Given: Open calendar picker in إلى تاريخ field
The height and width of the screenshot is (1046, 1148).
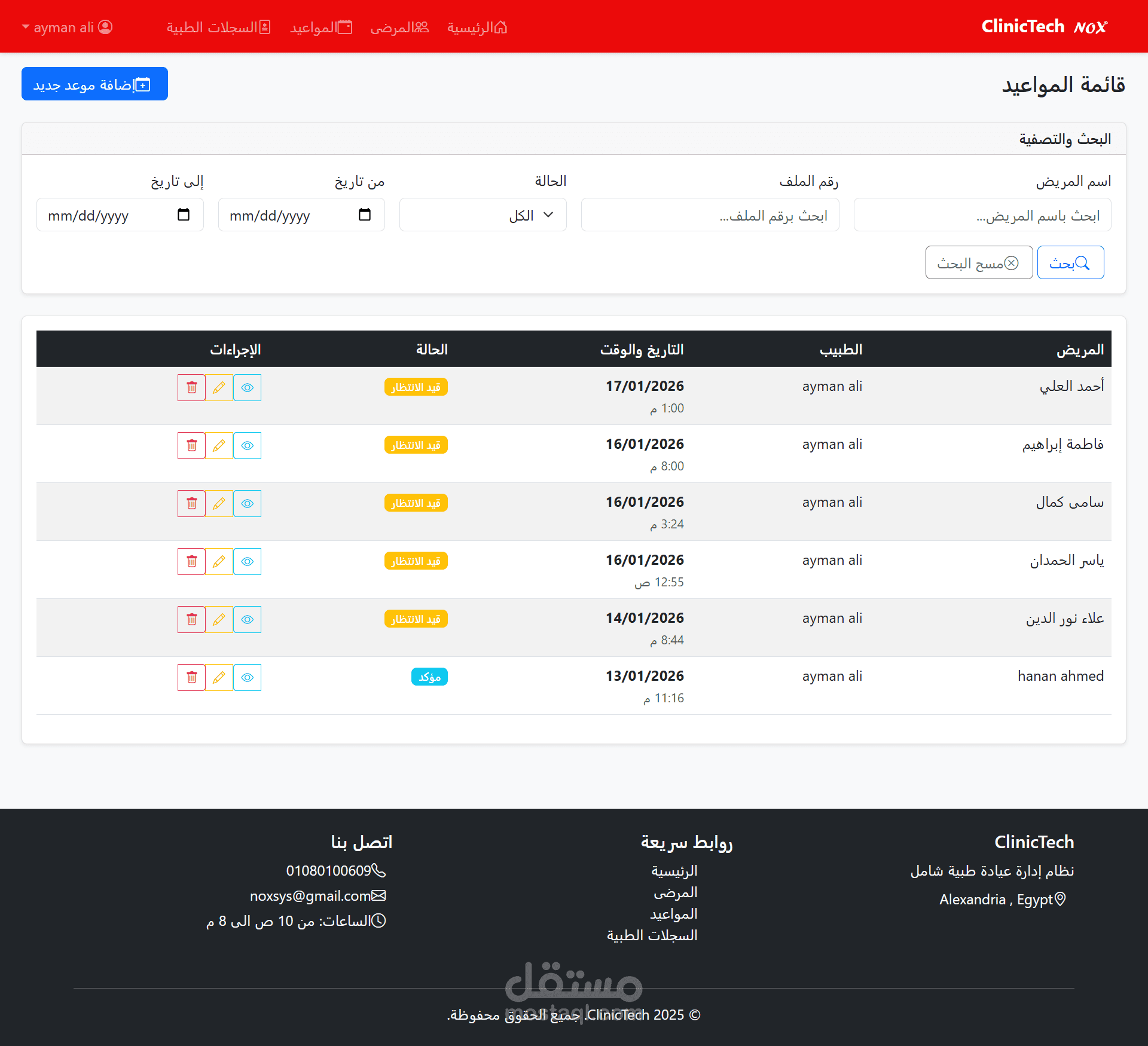Looking at the screenshot, I should [x=184, y=215].
